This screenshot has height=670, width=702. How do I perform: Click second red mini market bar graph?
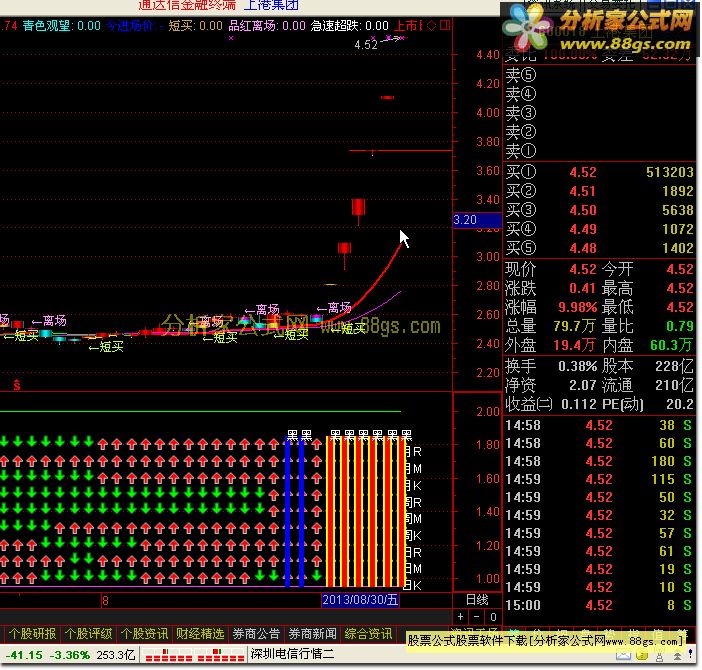221,655
